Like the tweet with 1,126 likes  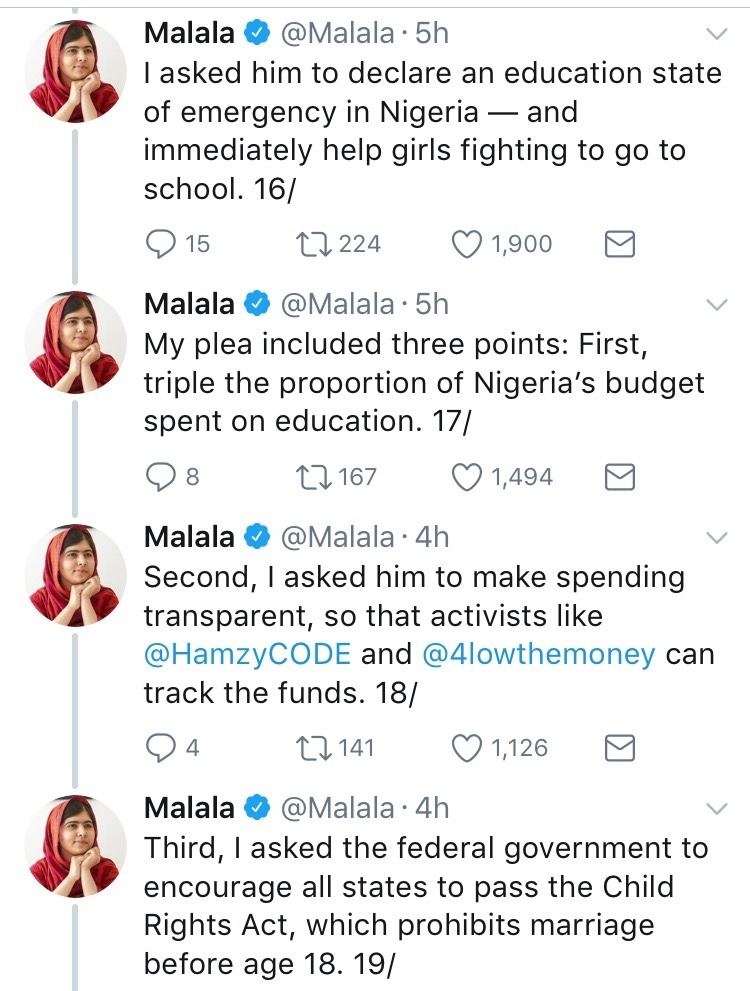(x=468, y=747)
